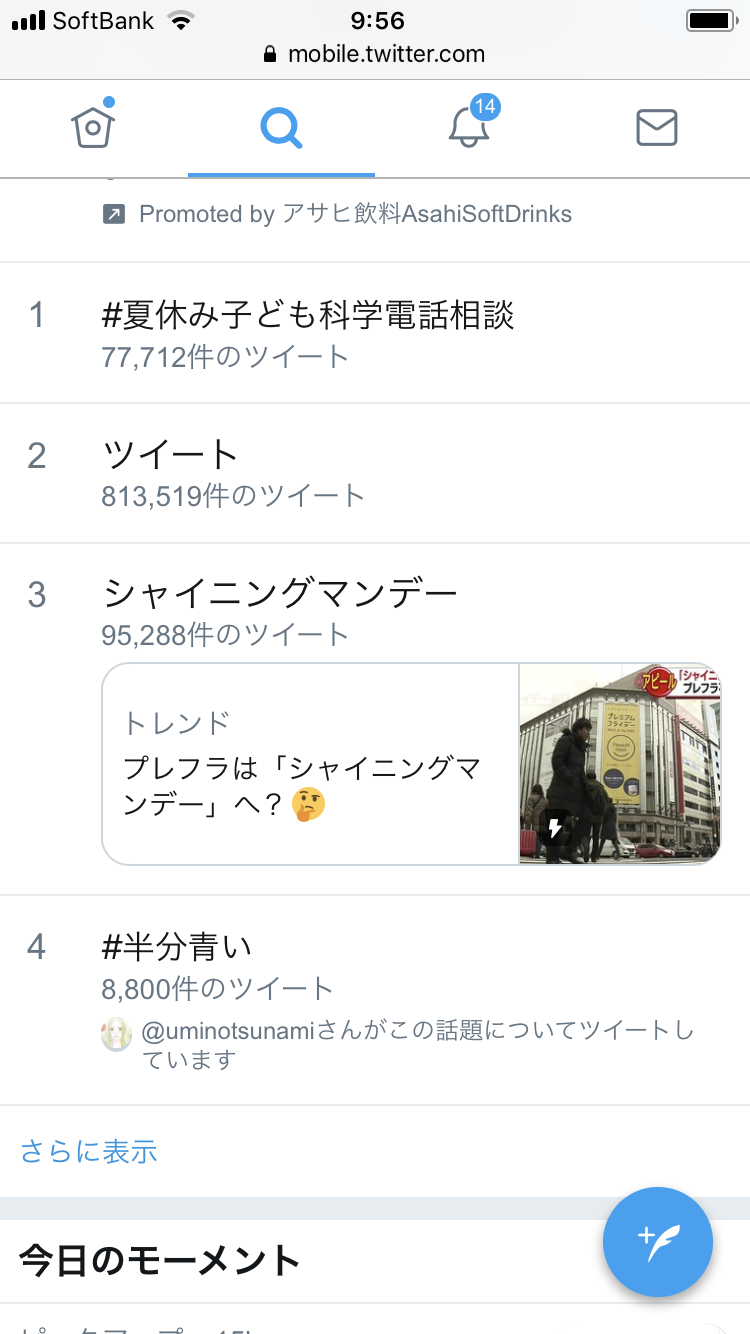Open the Messages envelope icon
The image size is (750, 1334).
pos(657,128)
